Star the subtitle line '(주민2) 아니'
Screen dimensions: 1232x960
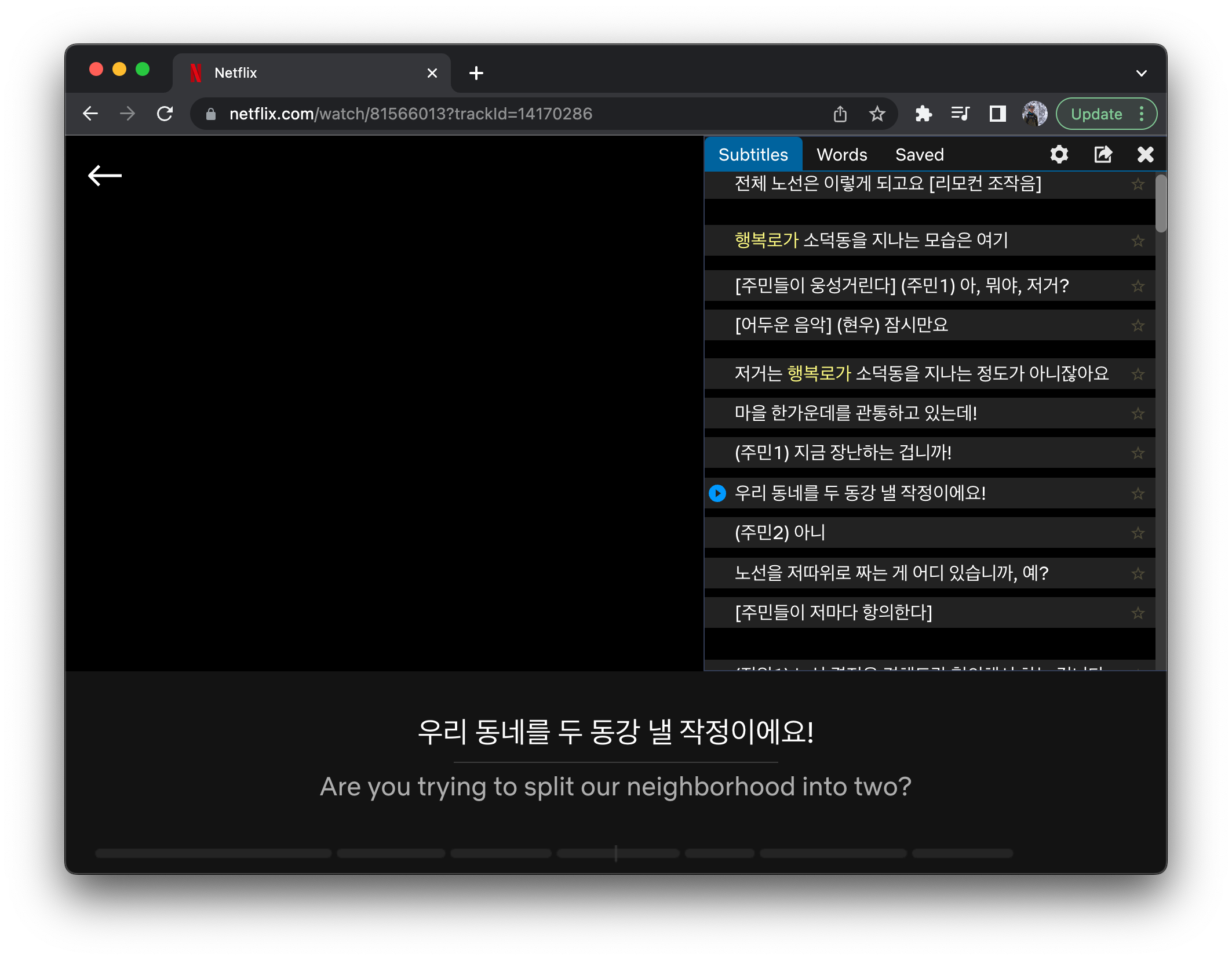tap(1138, 533)
